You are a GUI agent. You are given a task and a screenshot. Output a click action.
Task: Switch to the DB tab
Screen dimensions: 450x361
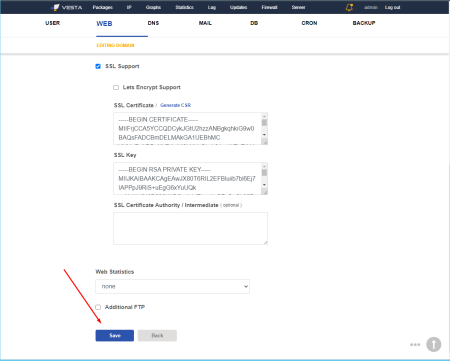tap(254, 23)
